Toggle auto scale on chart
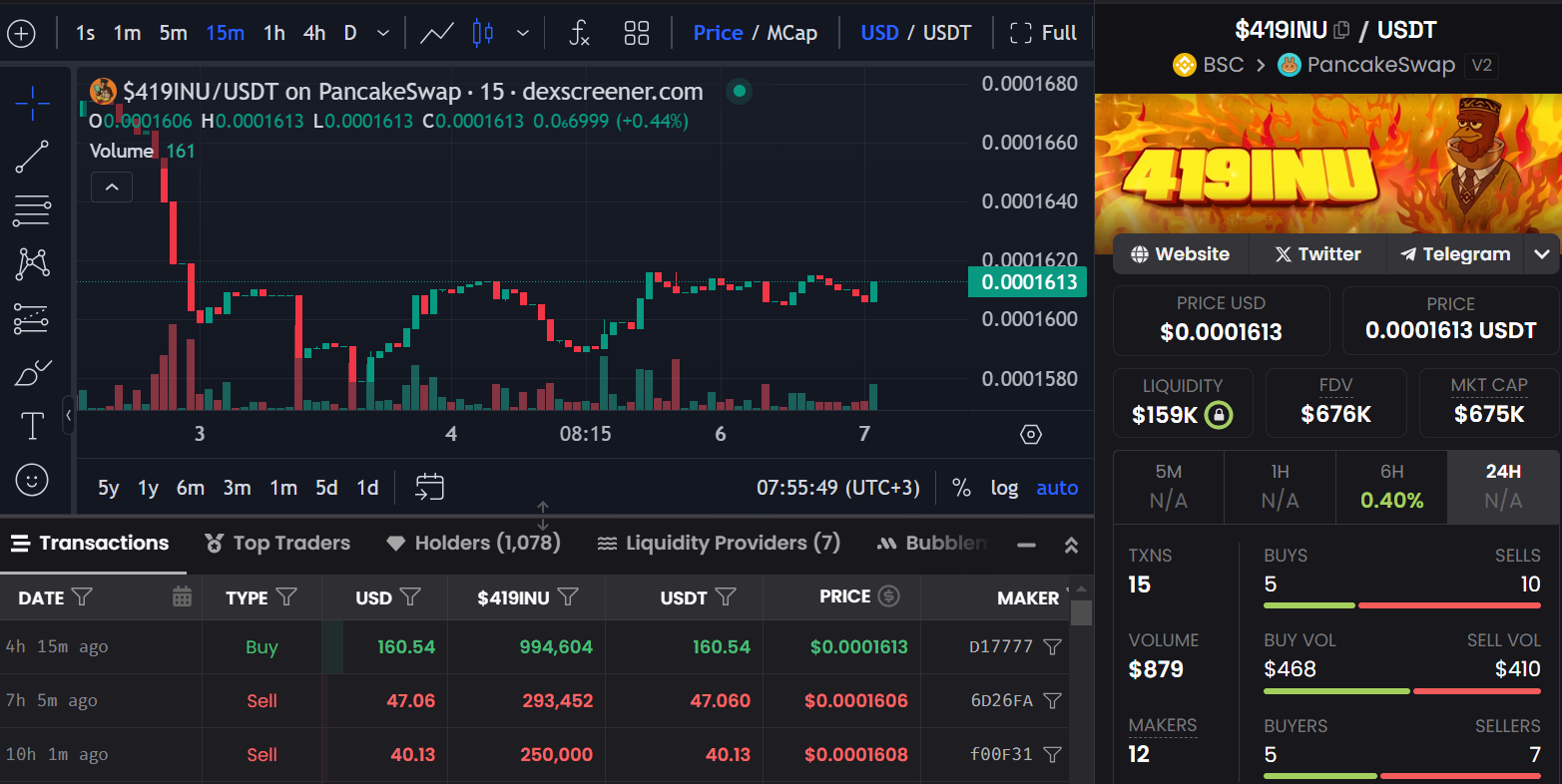This screenshot has height=784, width=1562. 1057,488
